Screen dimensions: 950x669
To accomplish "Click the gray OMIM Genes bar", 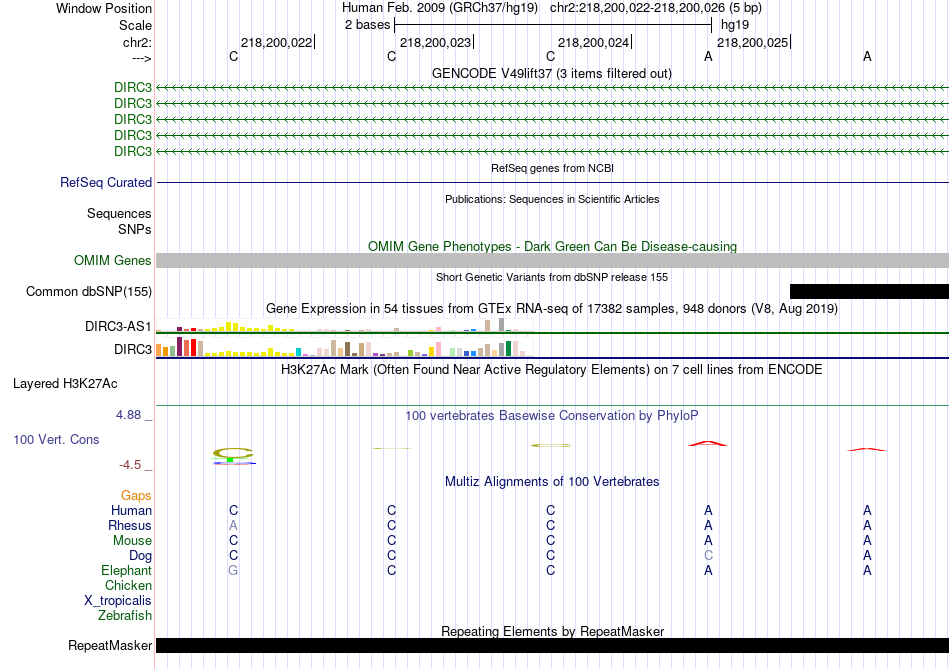I will click(x=553, y=261).
